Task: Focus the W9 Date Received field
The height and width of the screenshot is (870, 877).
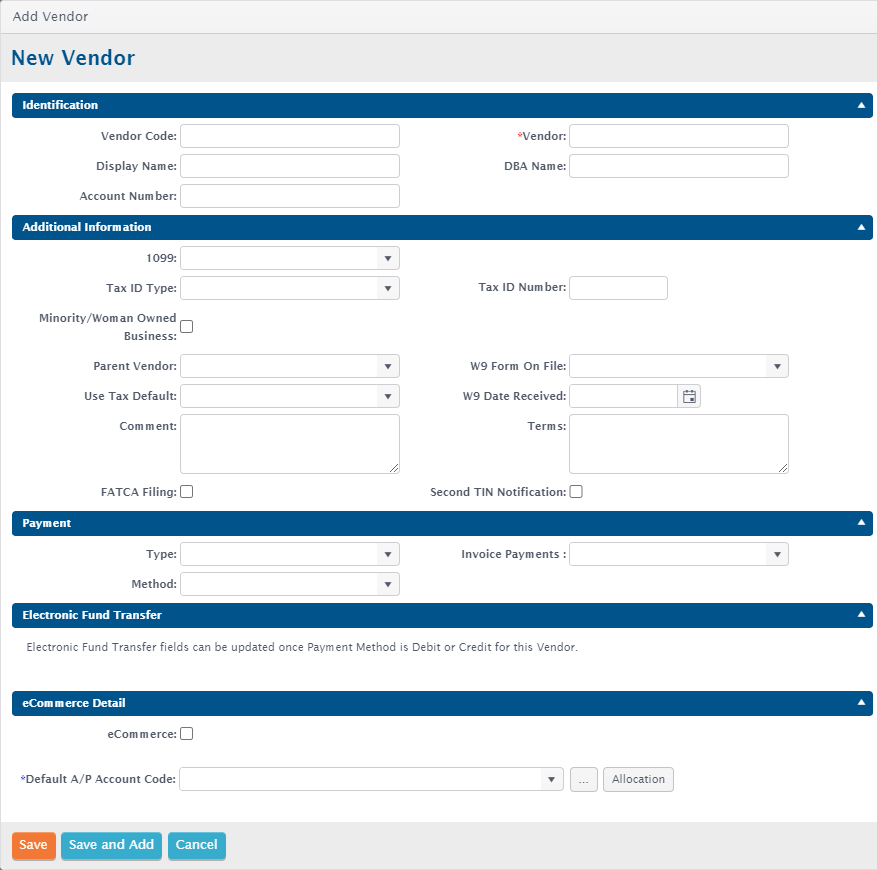Action: pos(624,396)
